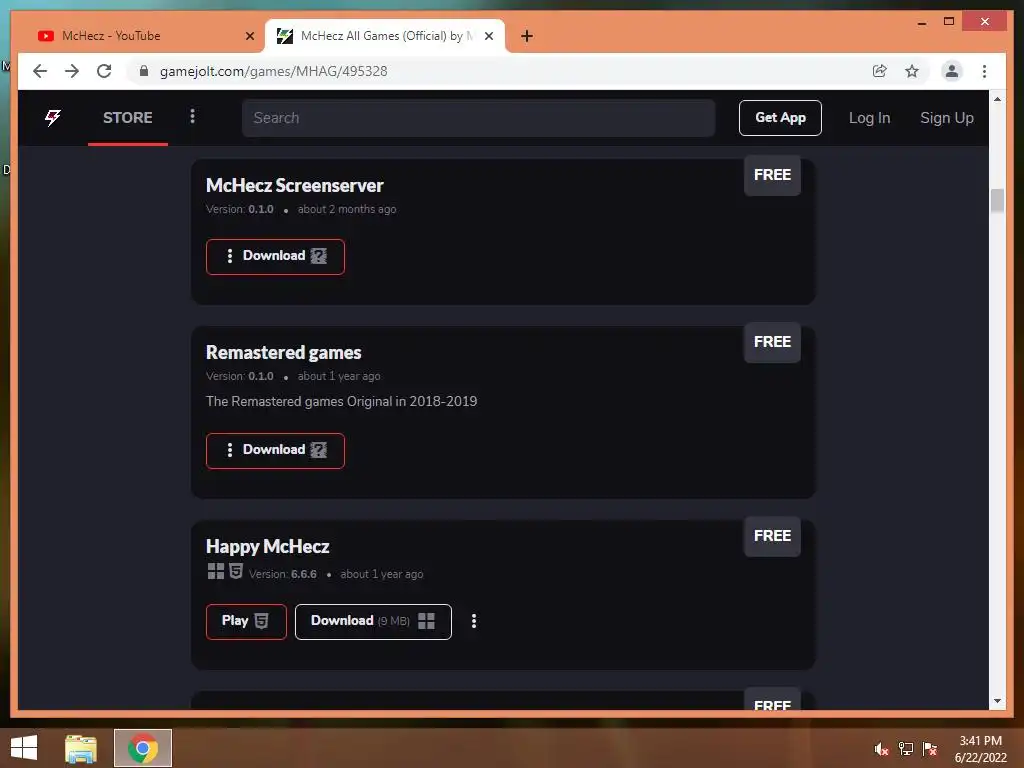1024x768 pixels.
Task: Open the Log In link
Action: tap(869, 118)
